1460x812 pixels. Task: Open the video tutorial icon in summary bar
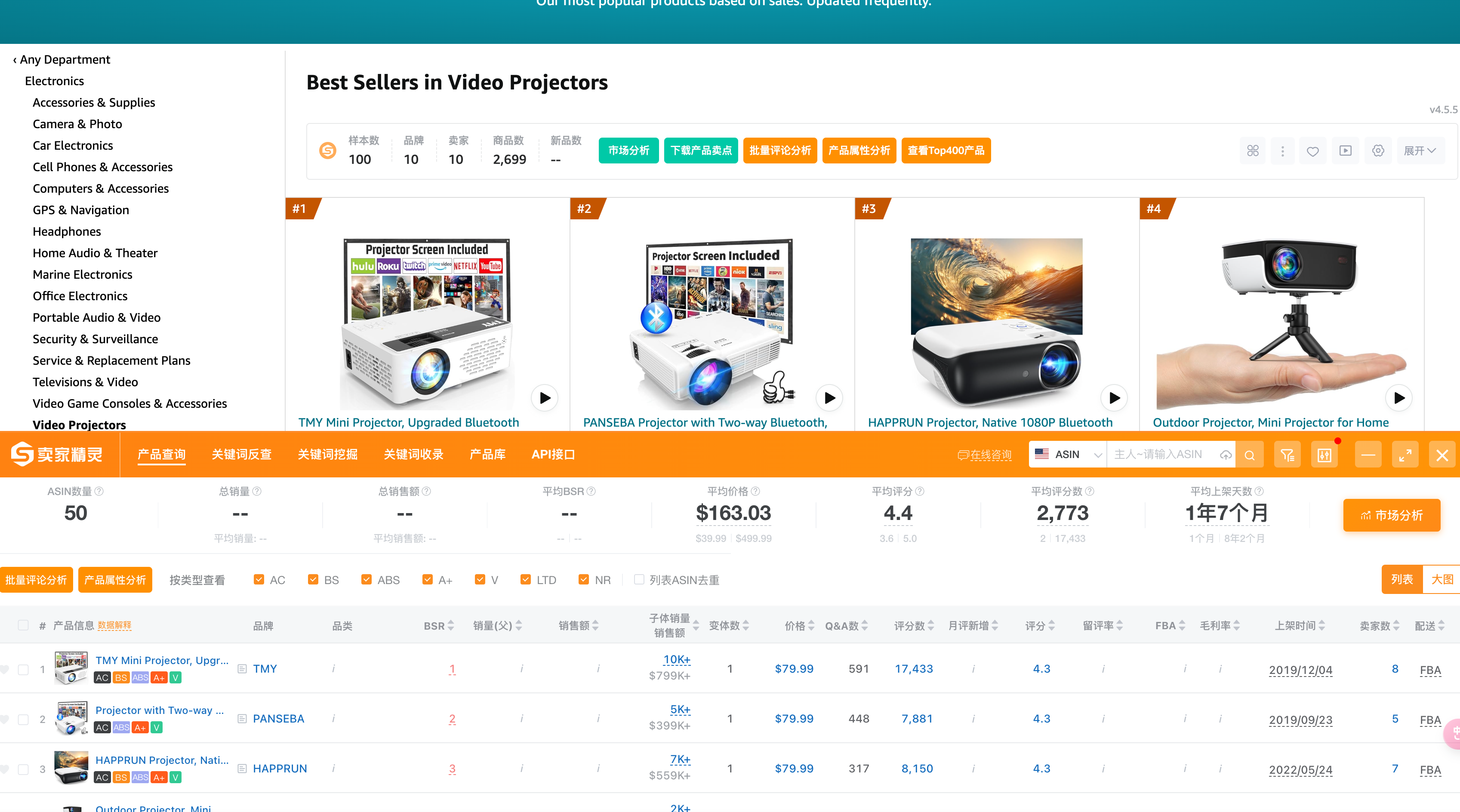[x=1346, y=151]
